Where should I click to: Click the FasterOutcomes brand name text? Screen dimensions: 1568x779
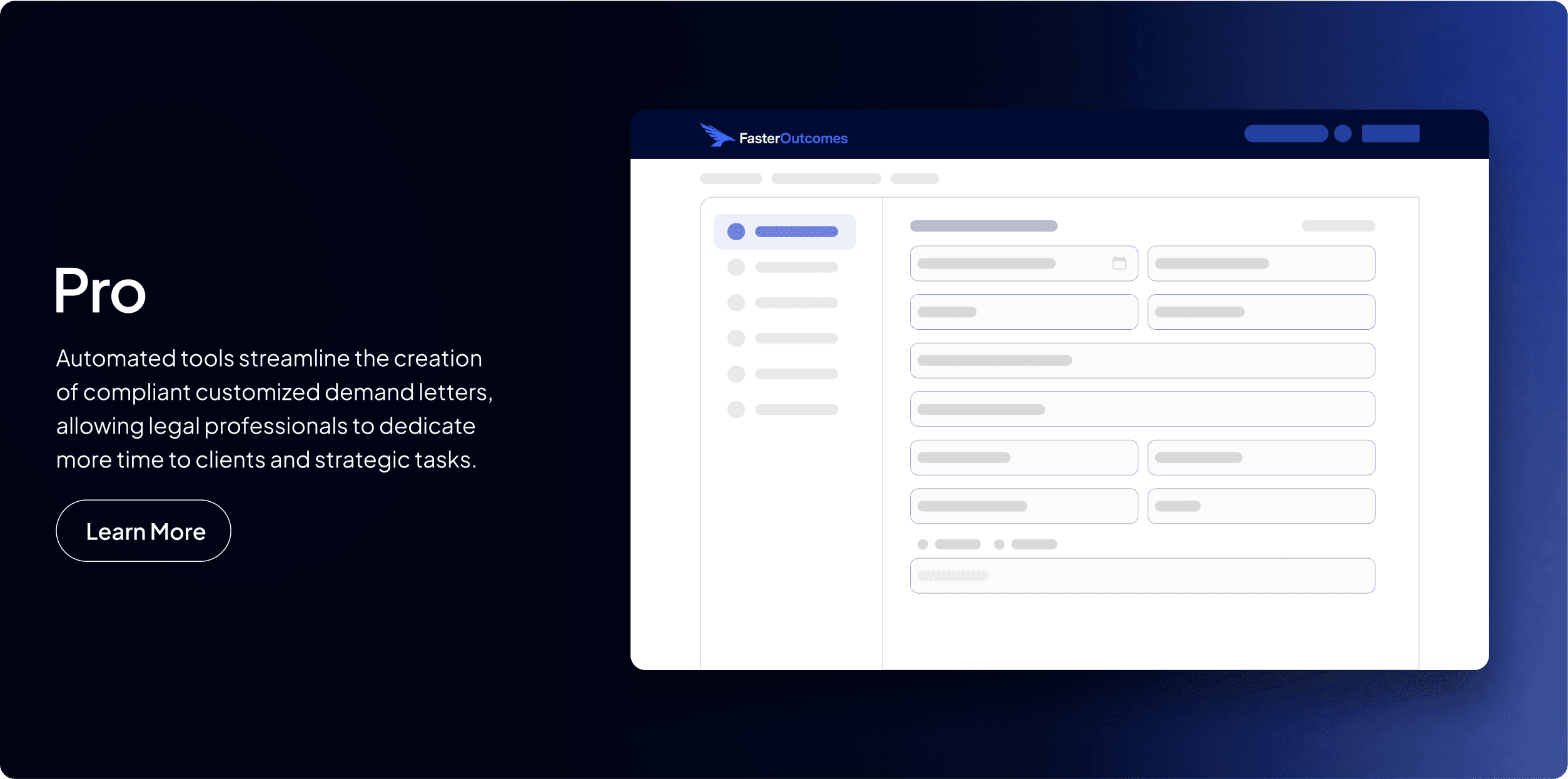(793, 138)
